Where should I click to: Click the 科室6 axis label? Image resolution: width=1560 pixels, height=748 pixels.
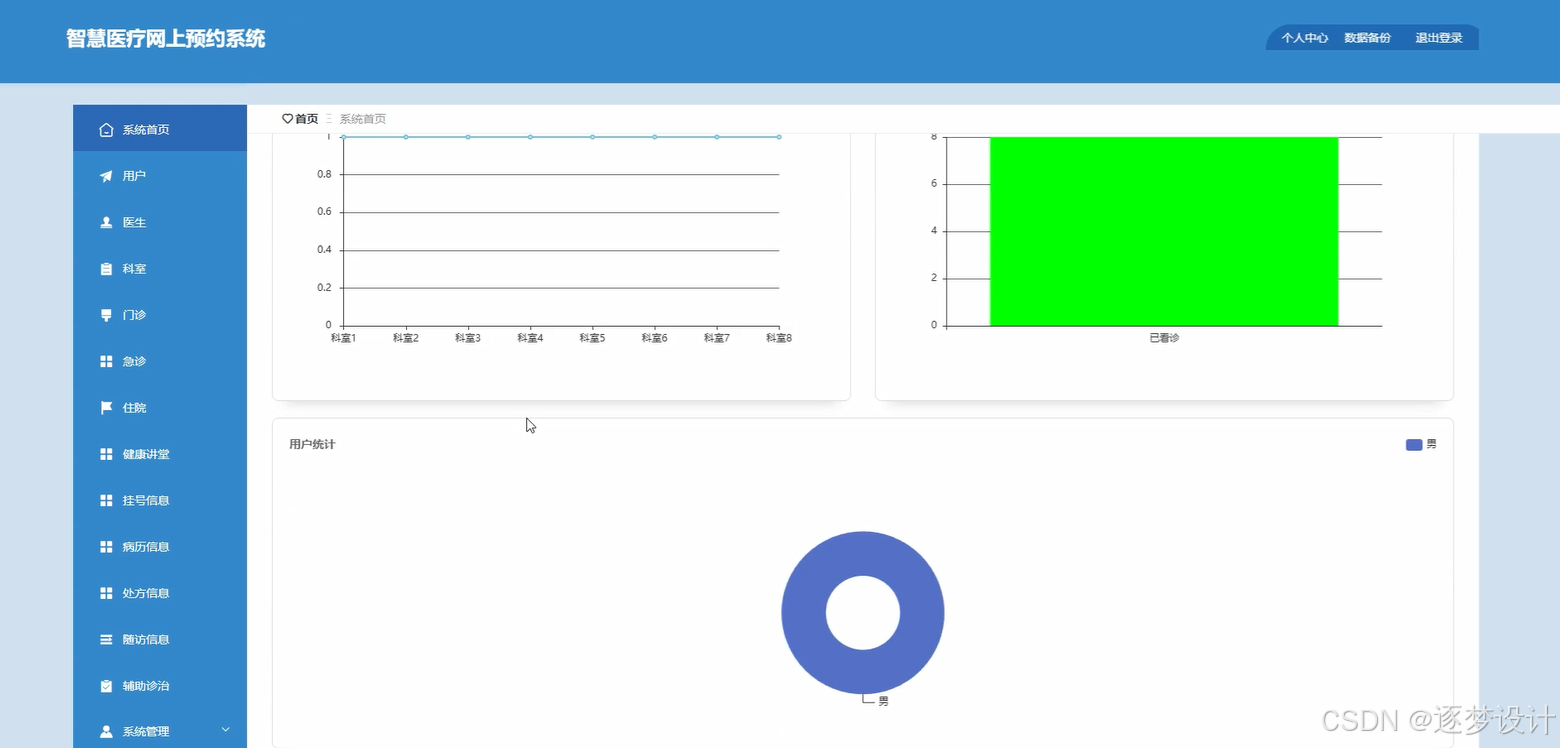click(x=654, y=338)
